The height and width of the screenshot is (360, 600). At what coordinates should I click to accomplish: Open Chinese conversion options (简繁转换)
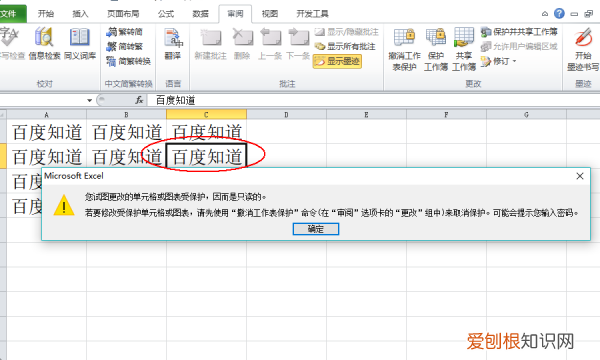click(129, 61)
